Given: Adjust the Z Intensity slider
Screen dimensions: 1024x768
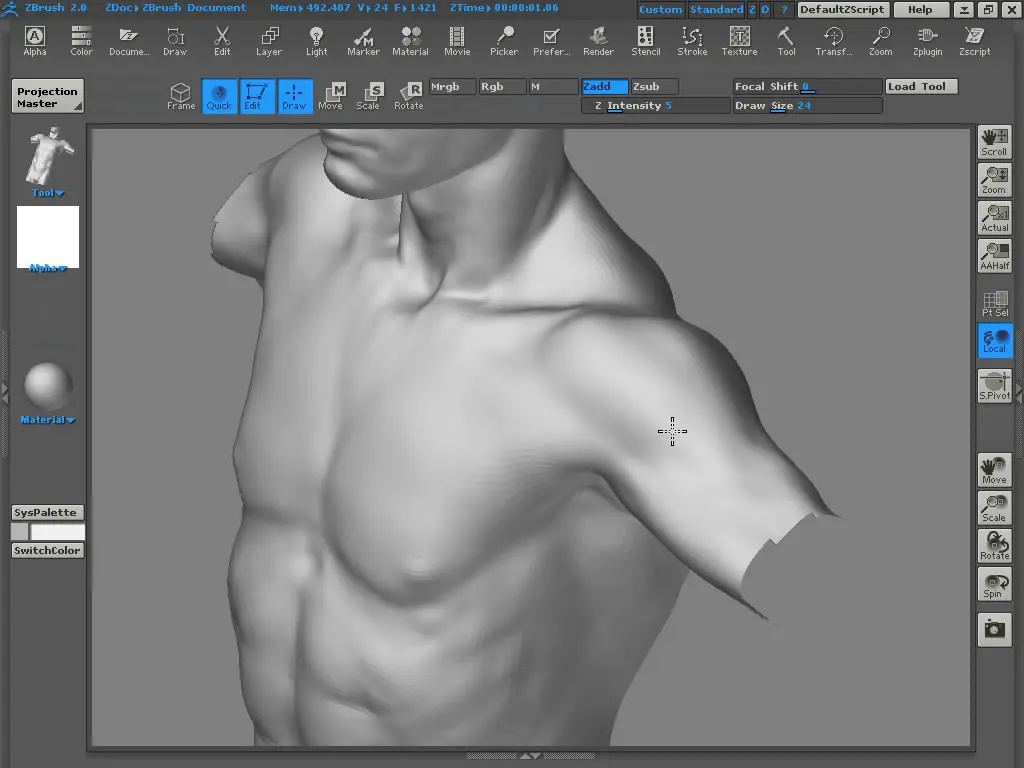Looking at the screenshot, I should (655, 106).
